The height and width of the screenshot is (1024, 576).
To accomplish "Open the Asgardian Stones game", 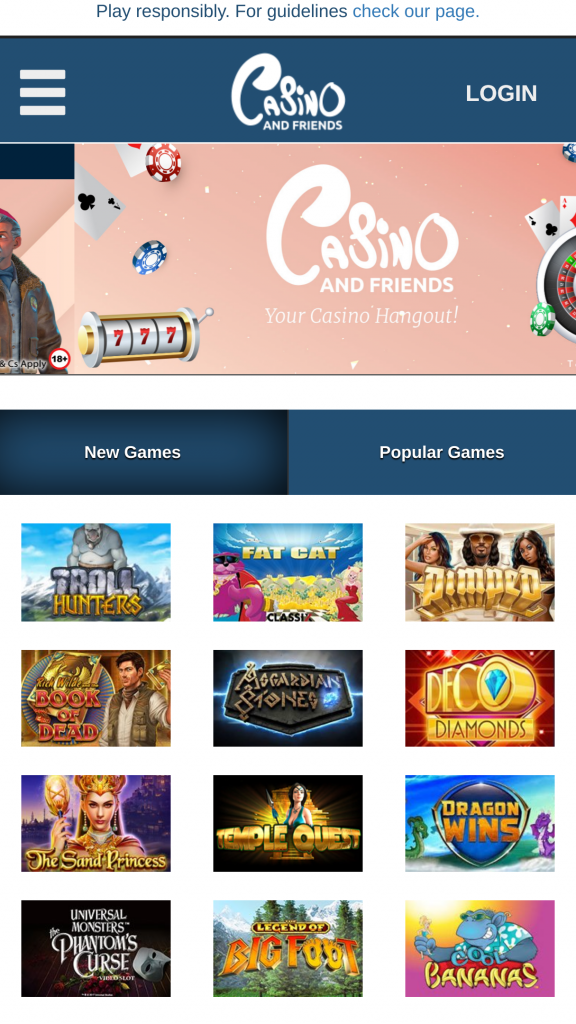I will click(288, 698).
